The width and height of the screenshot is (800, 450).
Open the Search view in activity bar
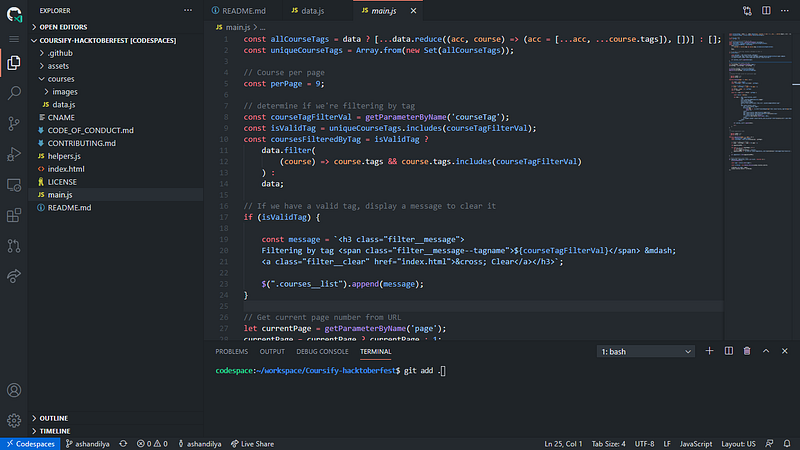tap(14, 93)
